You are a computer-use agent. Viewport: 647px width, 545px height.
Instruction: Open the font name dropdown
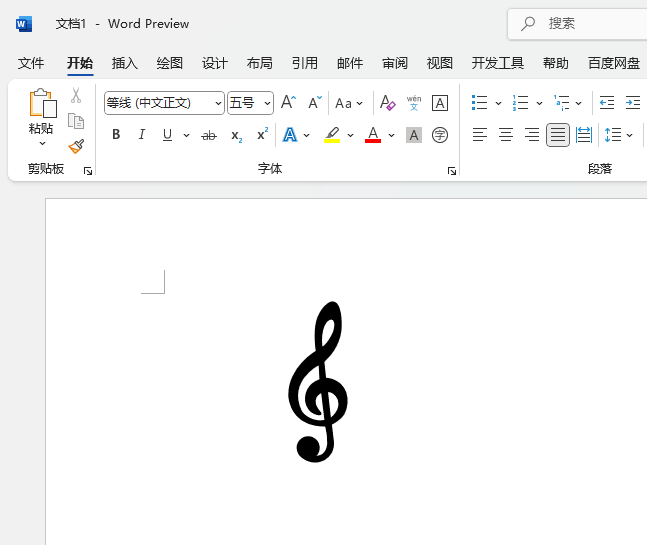point(218,103)
